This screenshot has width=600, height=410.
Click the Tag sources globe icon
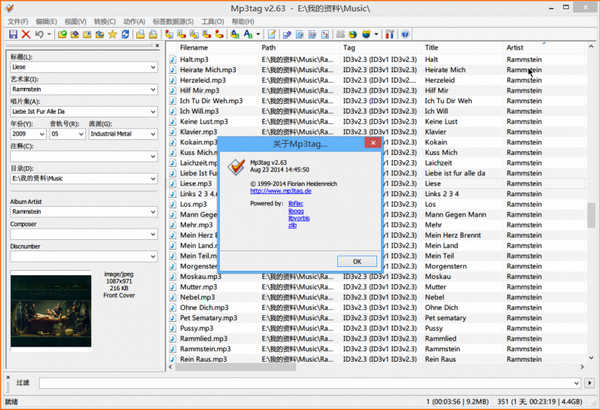point(366,34)
